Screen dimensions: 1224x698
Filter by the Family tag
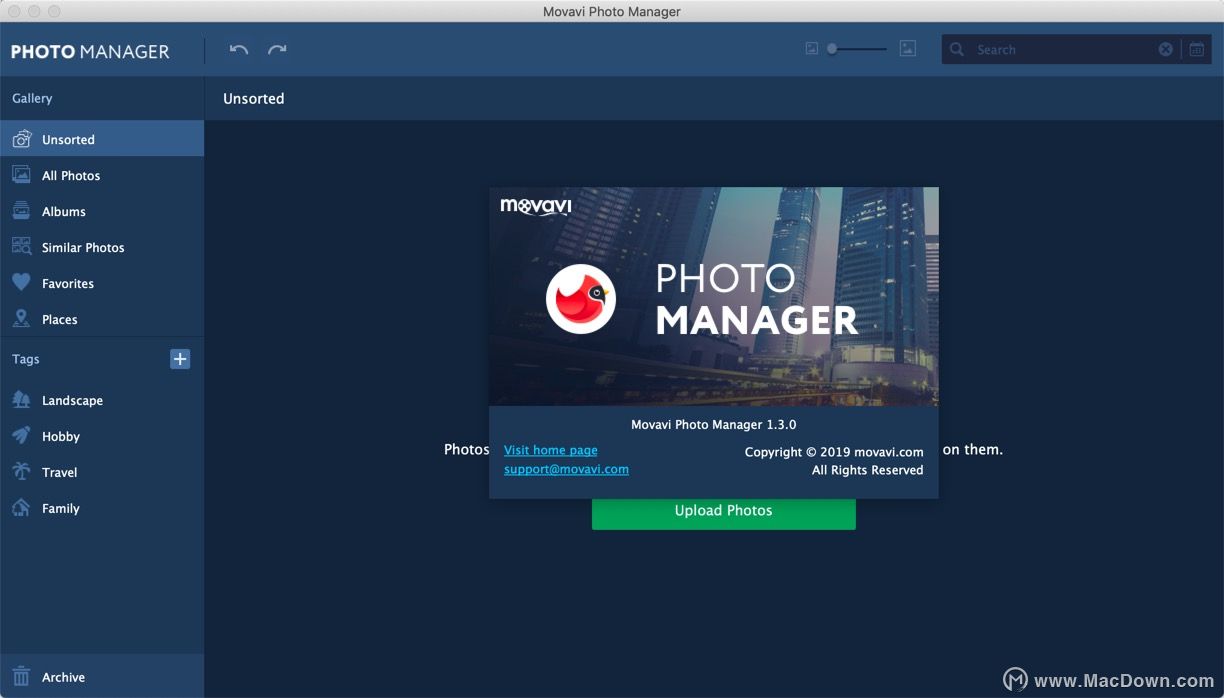pyautogui.click(x=102, y=508)
